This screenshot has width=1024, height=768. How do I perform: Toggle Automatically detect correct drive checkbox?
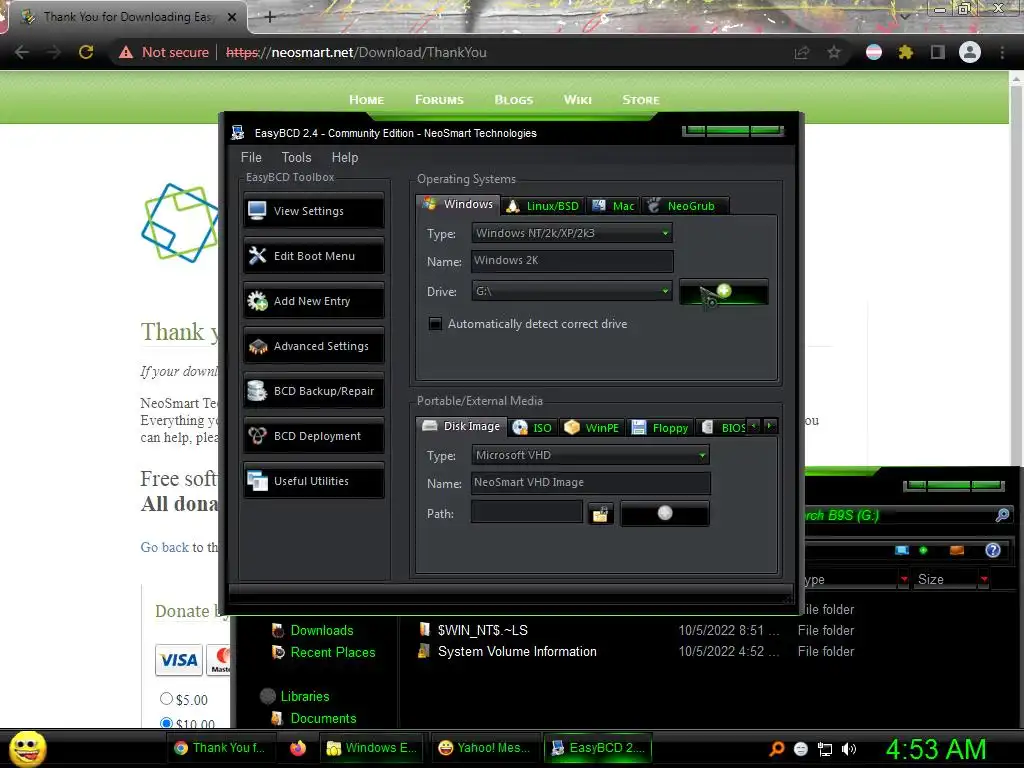tap(435, 324)
